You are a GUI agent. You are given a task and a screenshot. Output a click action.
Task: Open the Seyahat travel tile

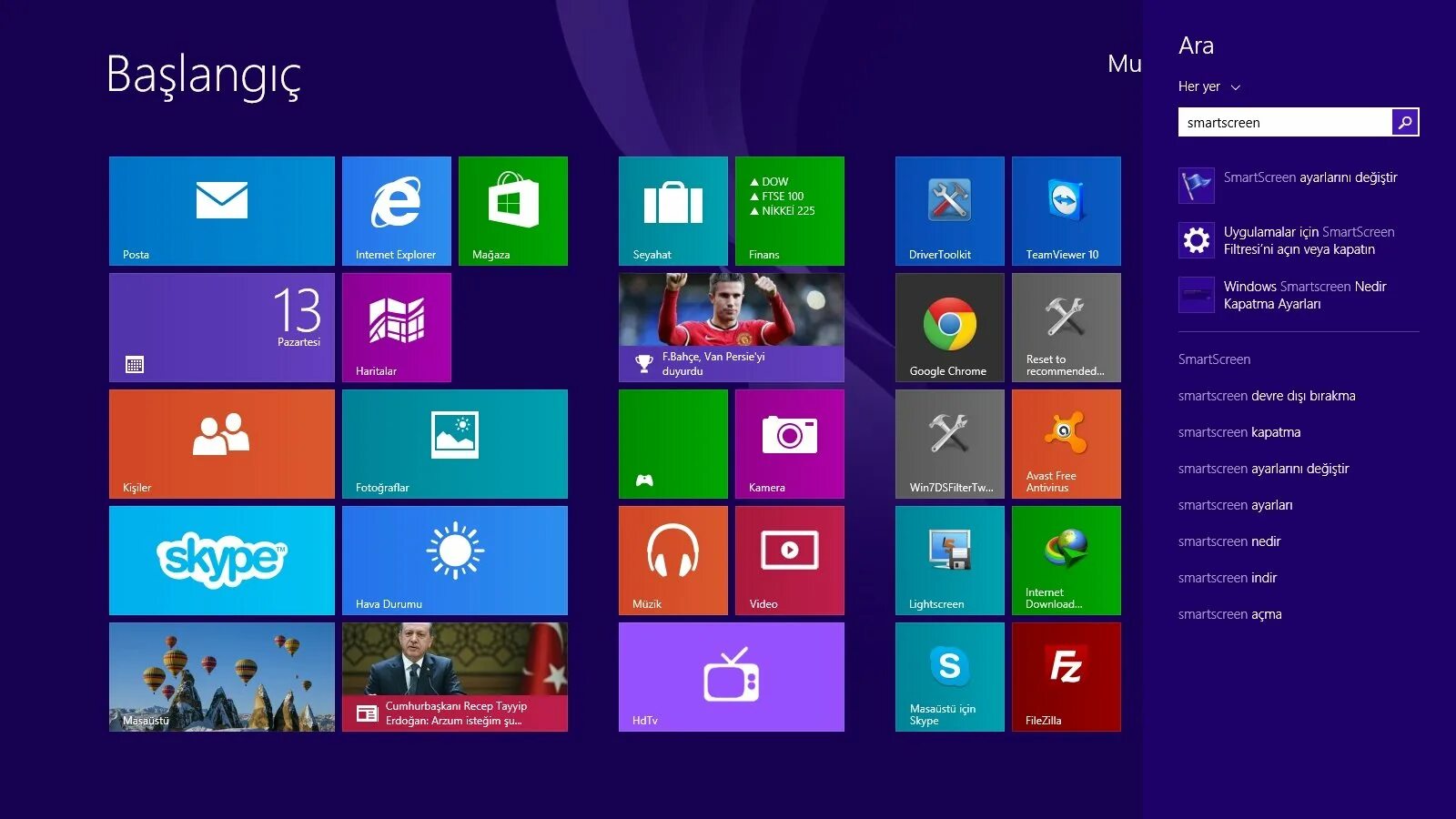(x=673, y=211)
